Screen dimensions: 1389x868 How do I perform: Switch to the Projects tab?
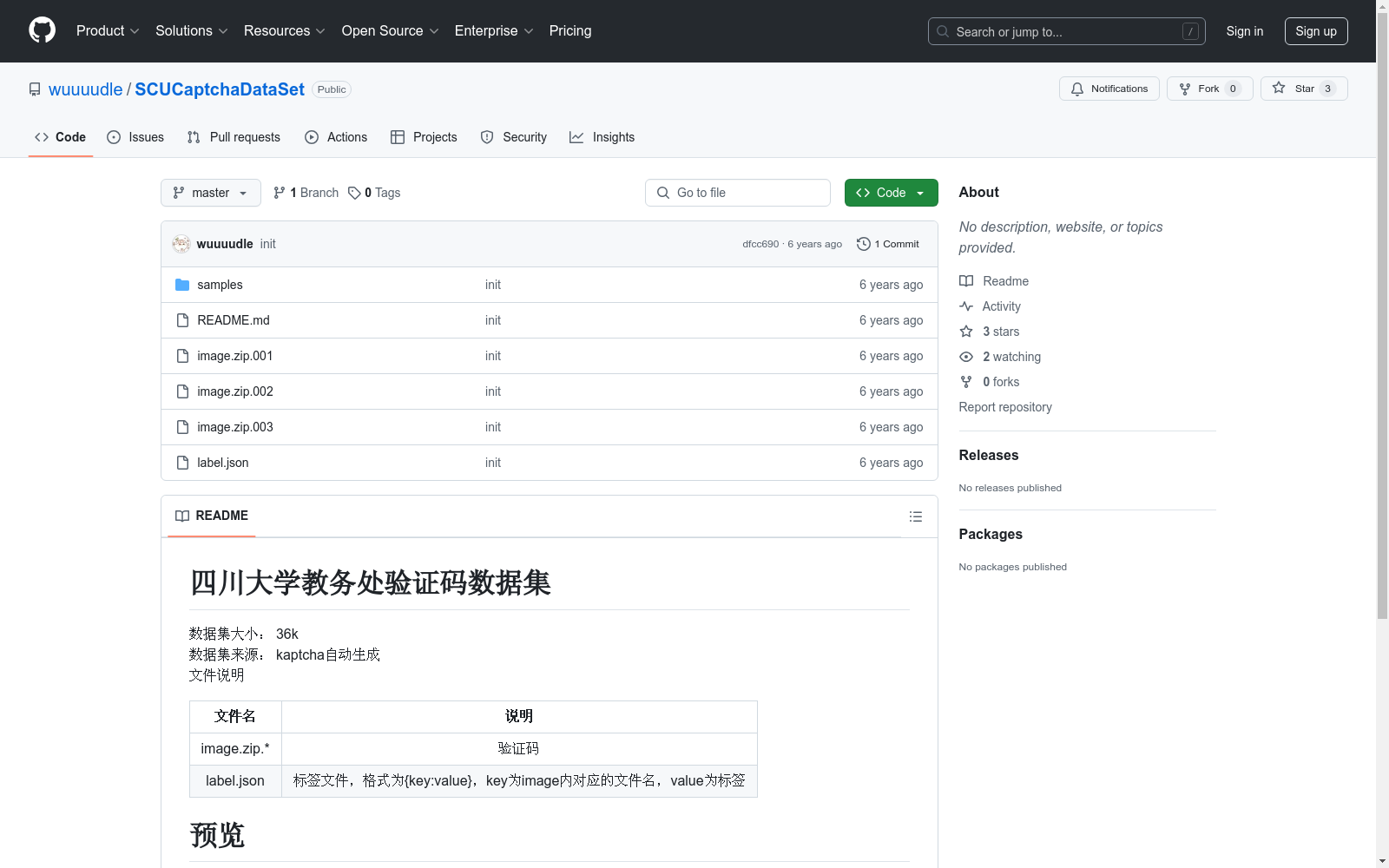pos(424,137)
